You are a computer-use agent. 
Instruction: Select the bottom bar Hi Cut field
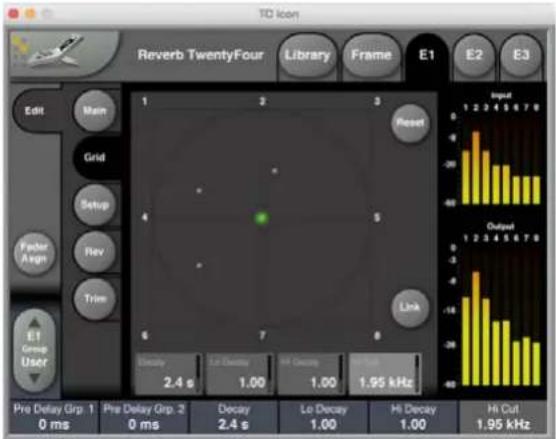point(503,417)
